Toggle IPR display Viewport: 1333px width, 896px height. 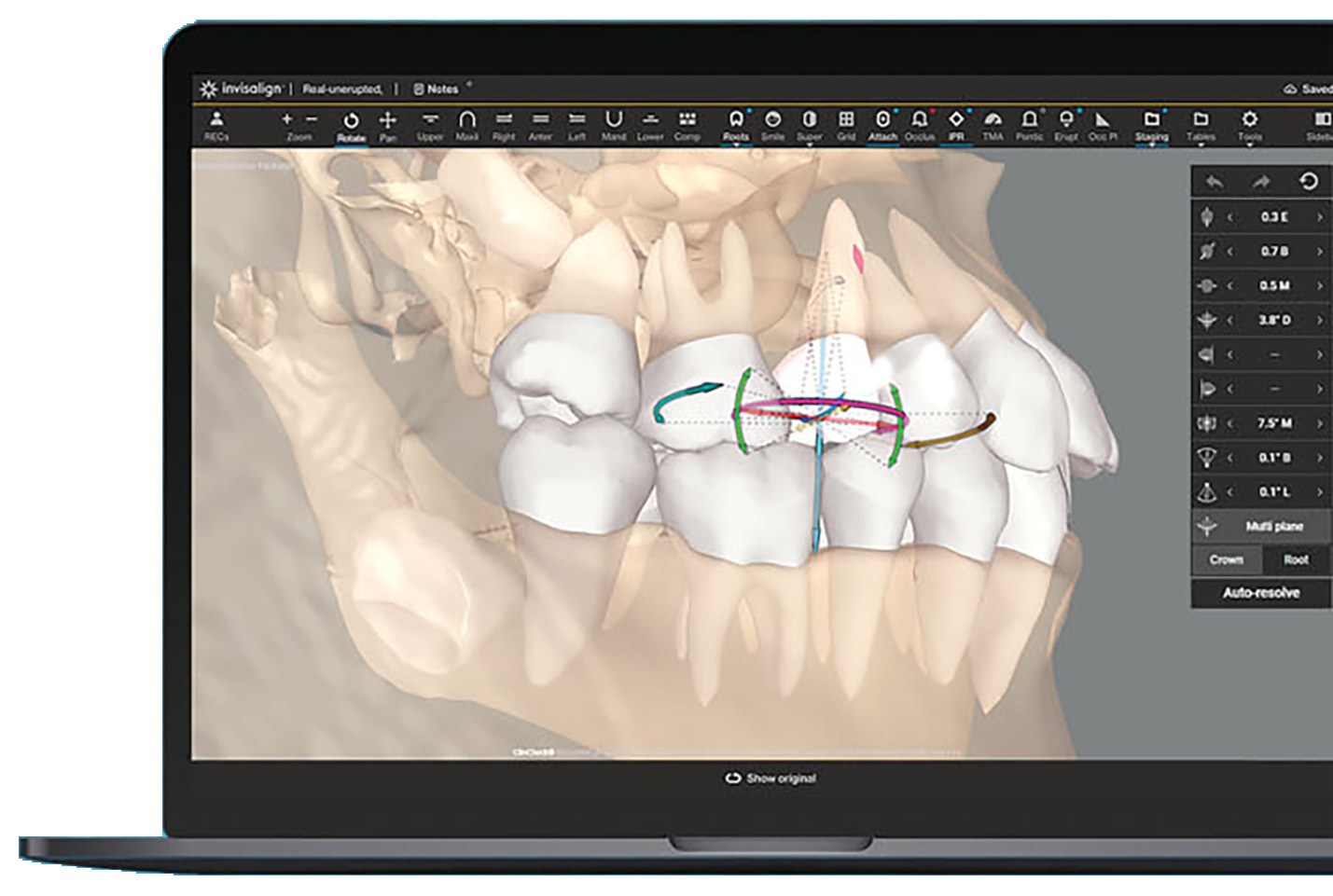click(x=956, y=126)
